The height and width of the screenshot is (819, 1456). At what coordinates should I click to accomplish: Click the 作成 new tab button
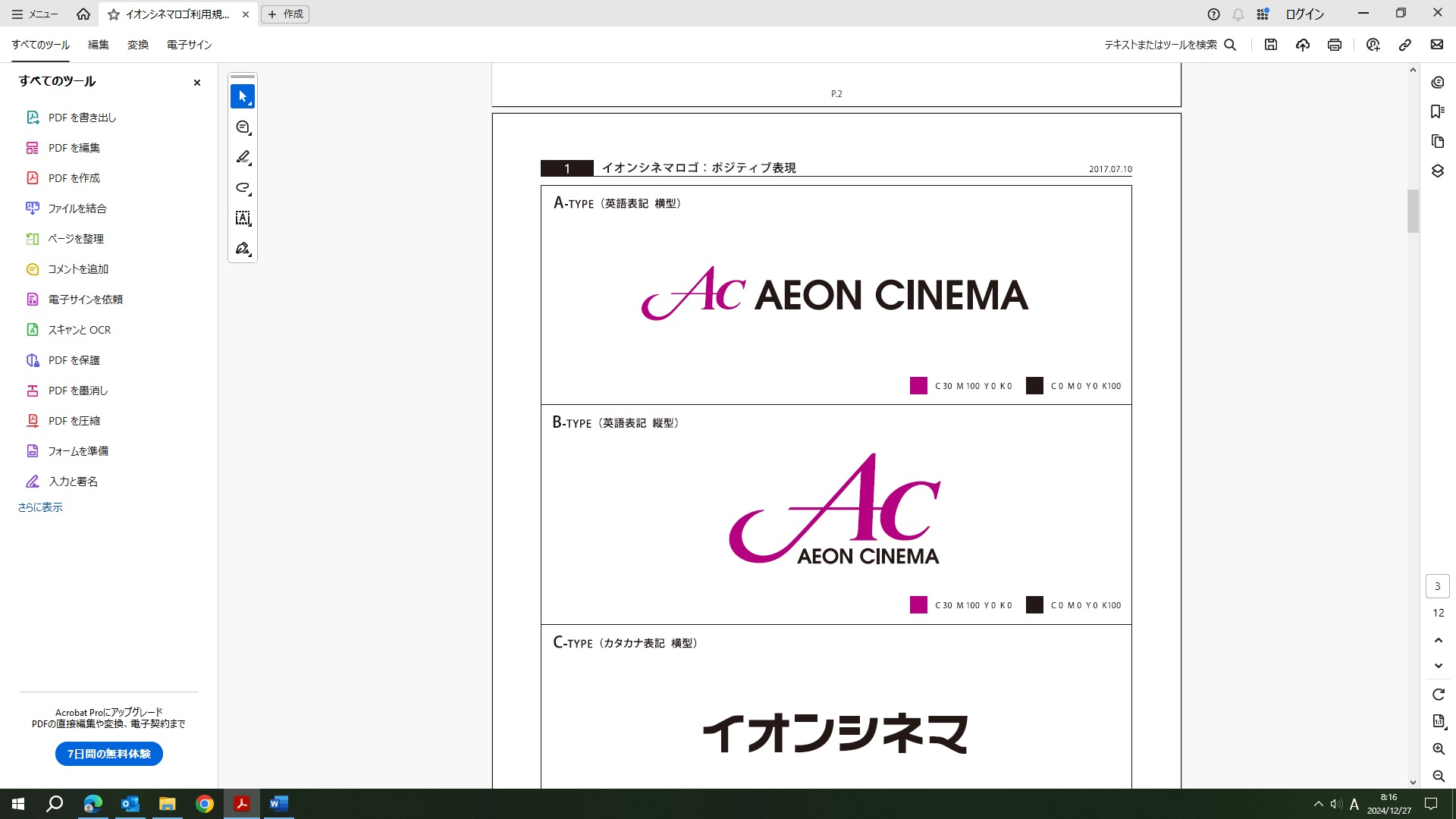point(285,14)
